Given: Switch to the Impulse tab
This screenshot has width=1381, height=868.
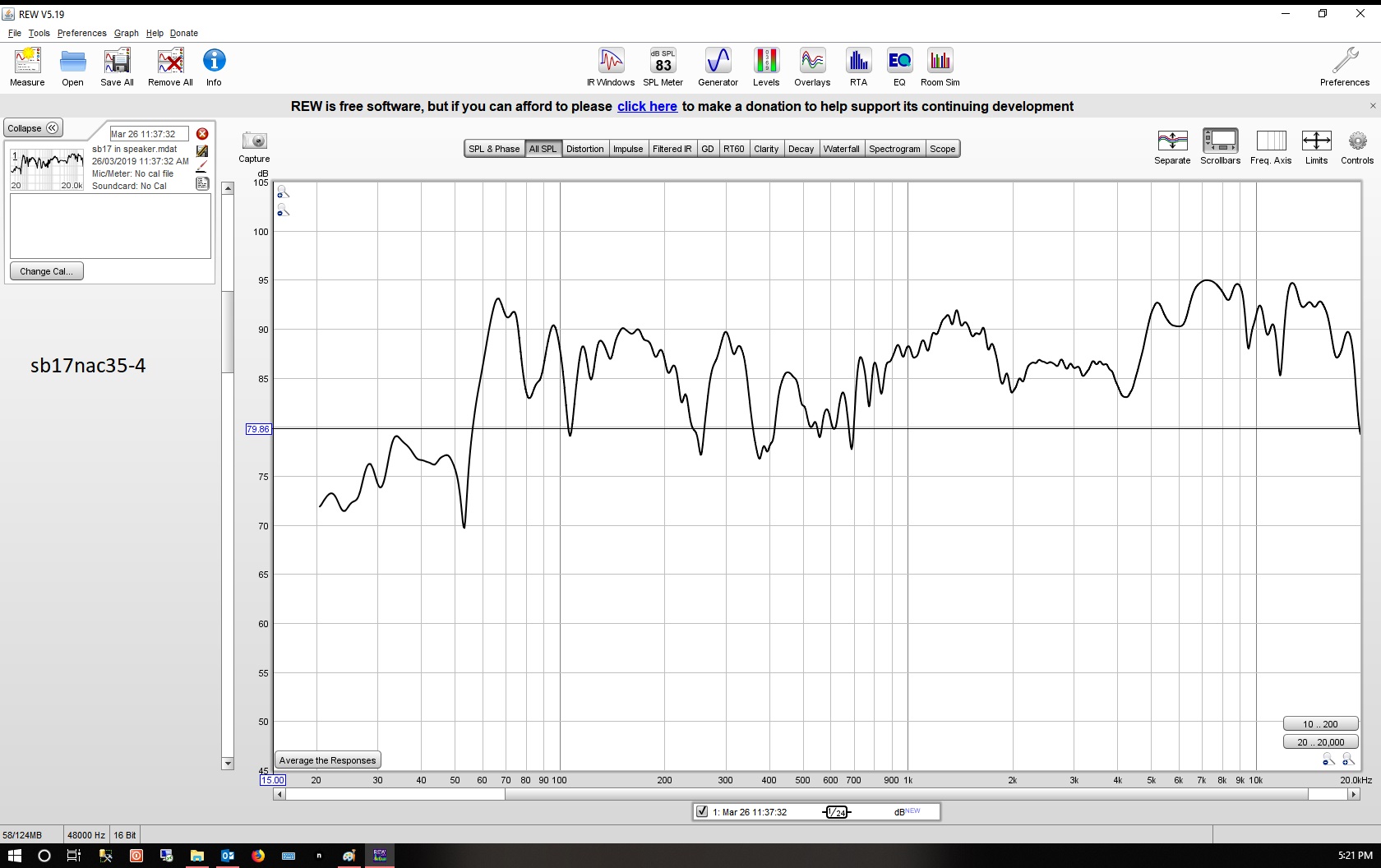Looking at the screenshot, I should tap(628, 149).
